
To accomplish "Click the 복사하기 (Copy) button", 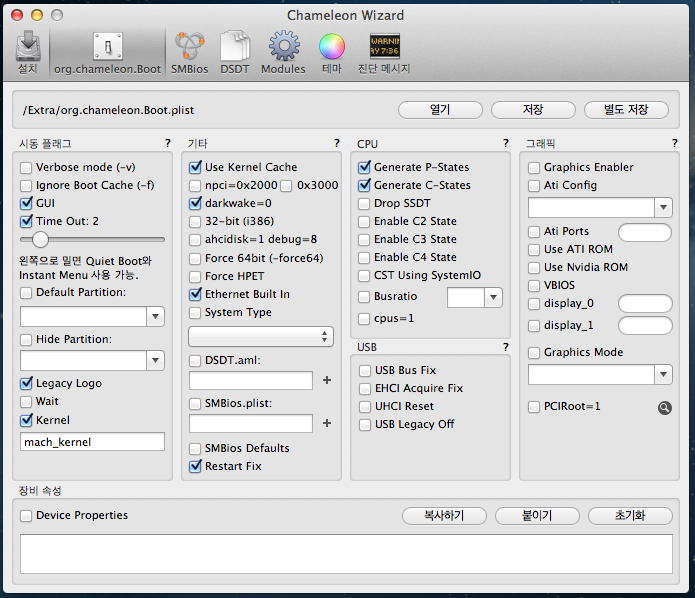I will (444, 516).
